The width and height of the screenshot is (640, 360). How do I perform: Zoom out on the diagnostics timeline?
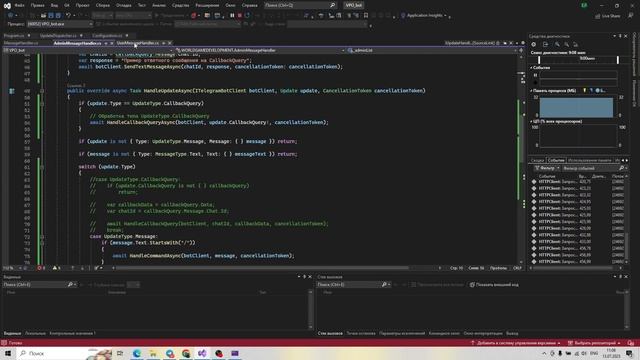click(x=567, y=44)
